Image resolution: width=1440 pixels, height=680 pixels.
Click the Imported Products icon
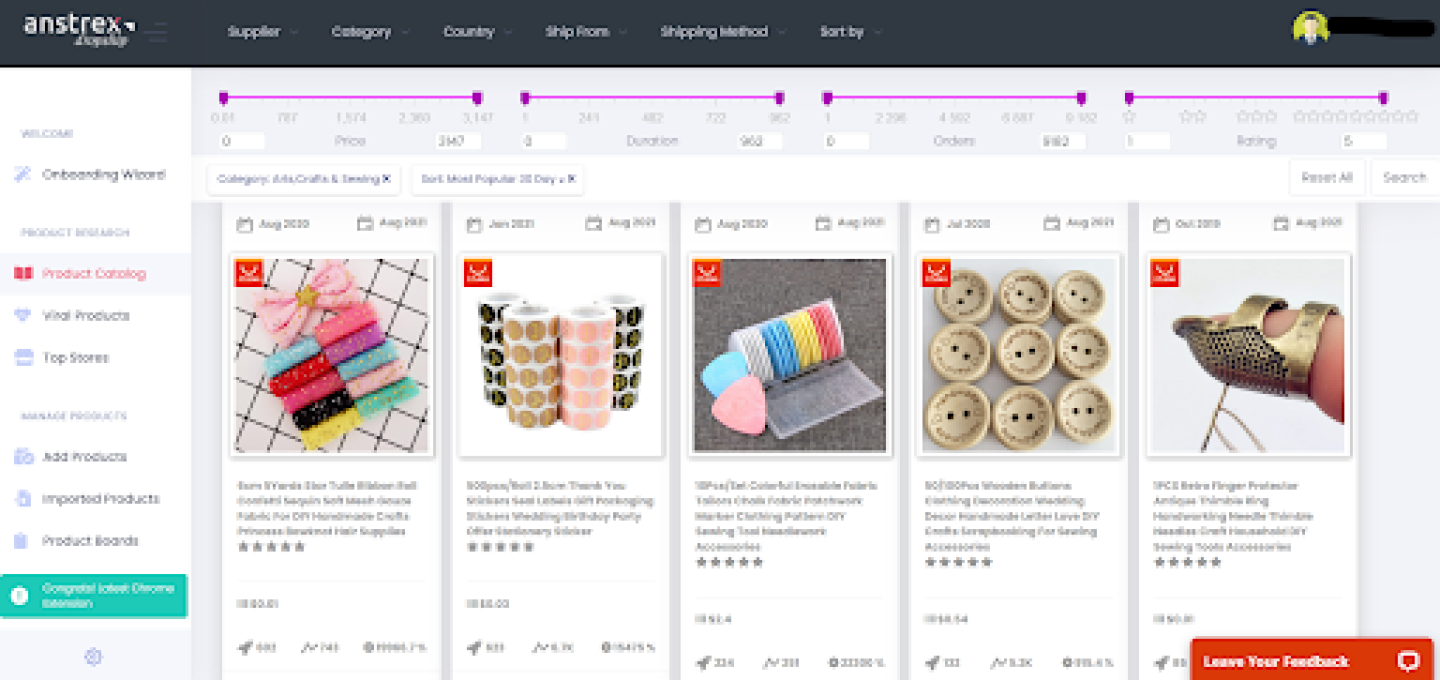23,499
